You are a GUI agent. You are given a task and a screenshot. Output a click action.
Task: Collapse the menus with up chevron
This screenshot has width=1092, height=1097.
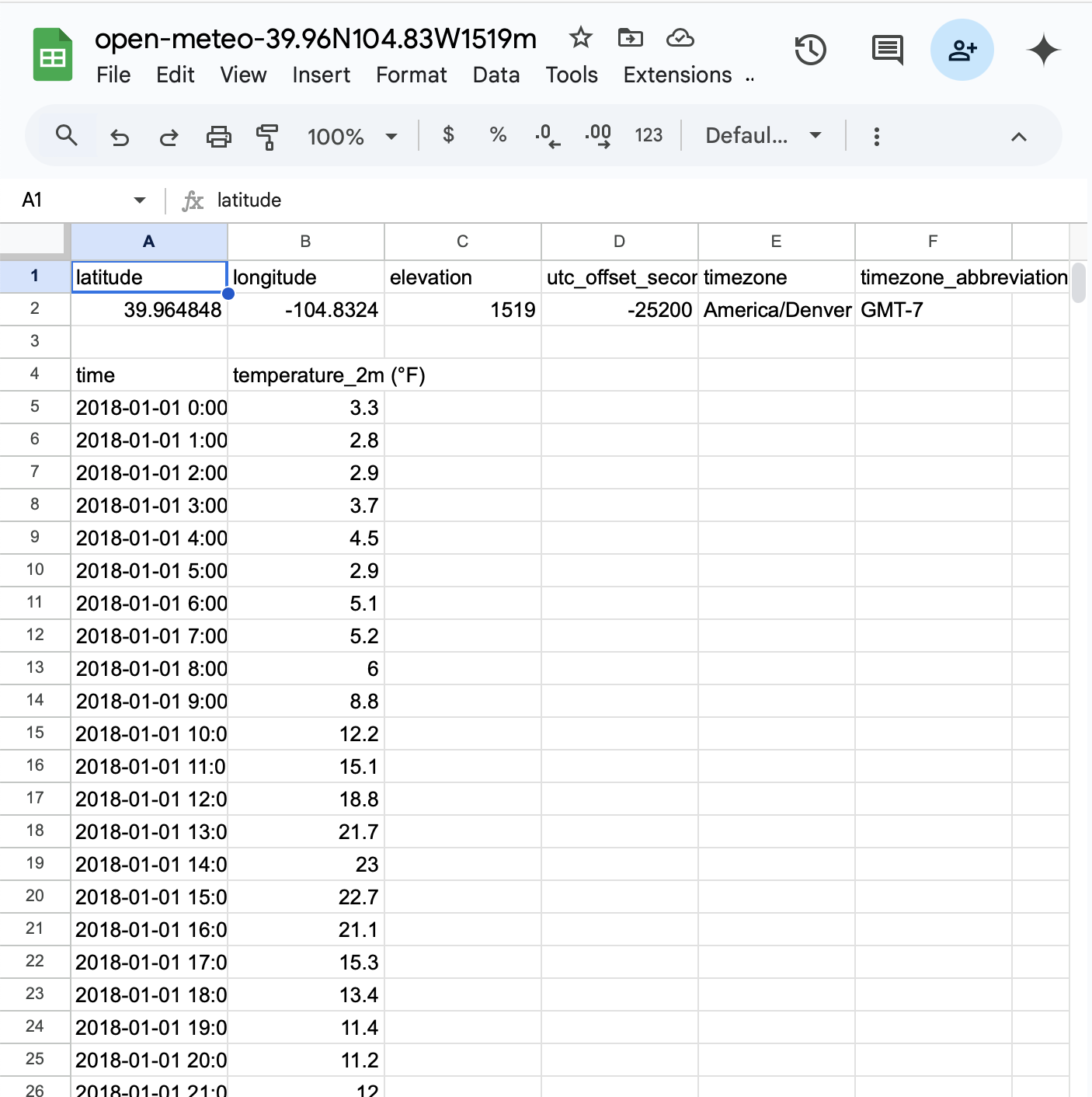(x=1019, y=138)
